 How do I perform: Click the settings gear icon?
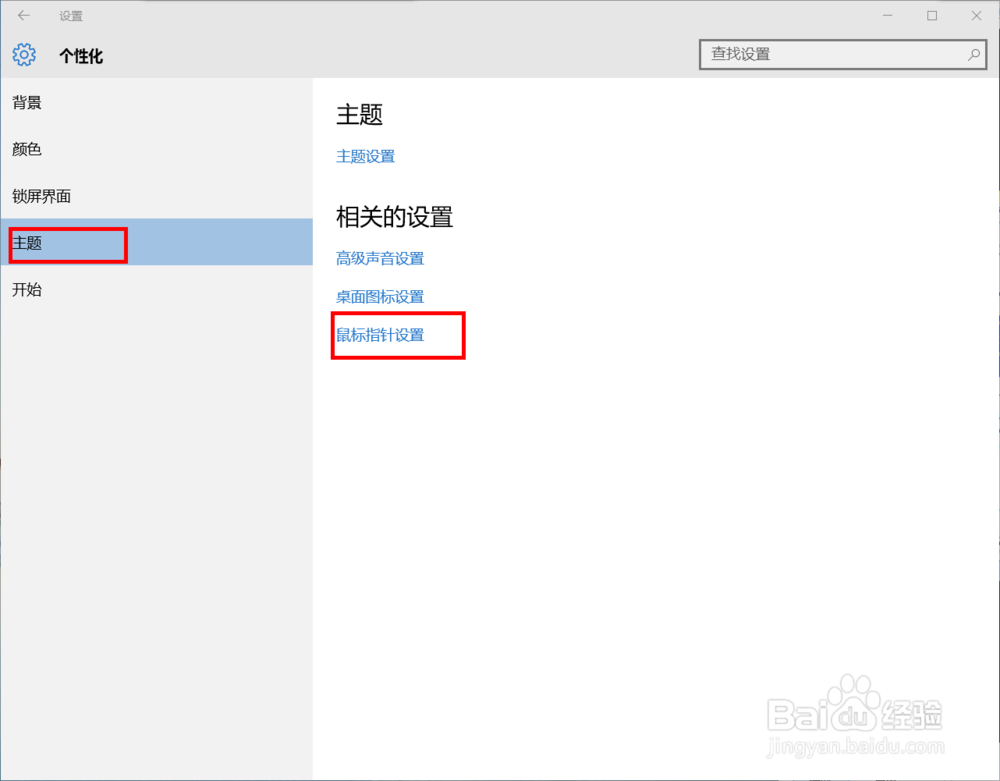tap(23, 55)
